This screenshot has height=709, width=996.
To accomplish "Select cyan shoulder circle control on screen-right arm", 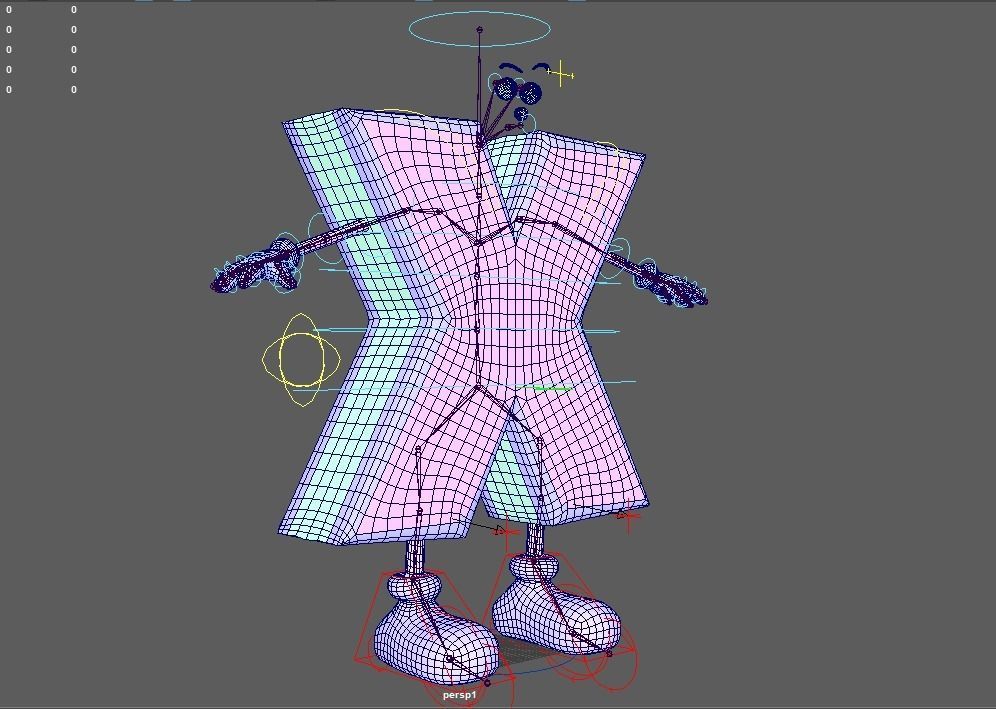I will click(614, 258).
